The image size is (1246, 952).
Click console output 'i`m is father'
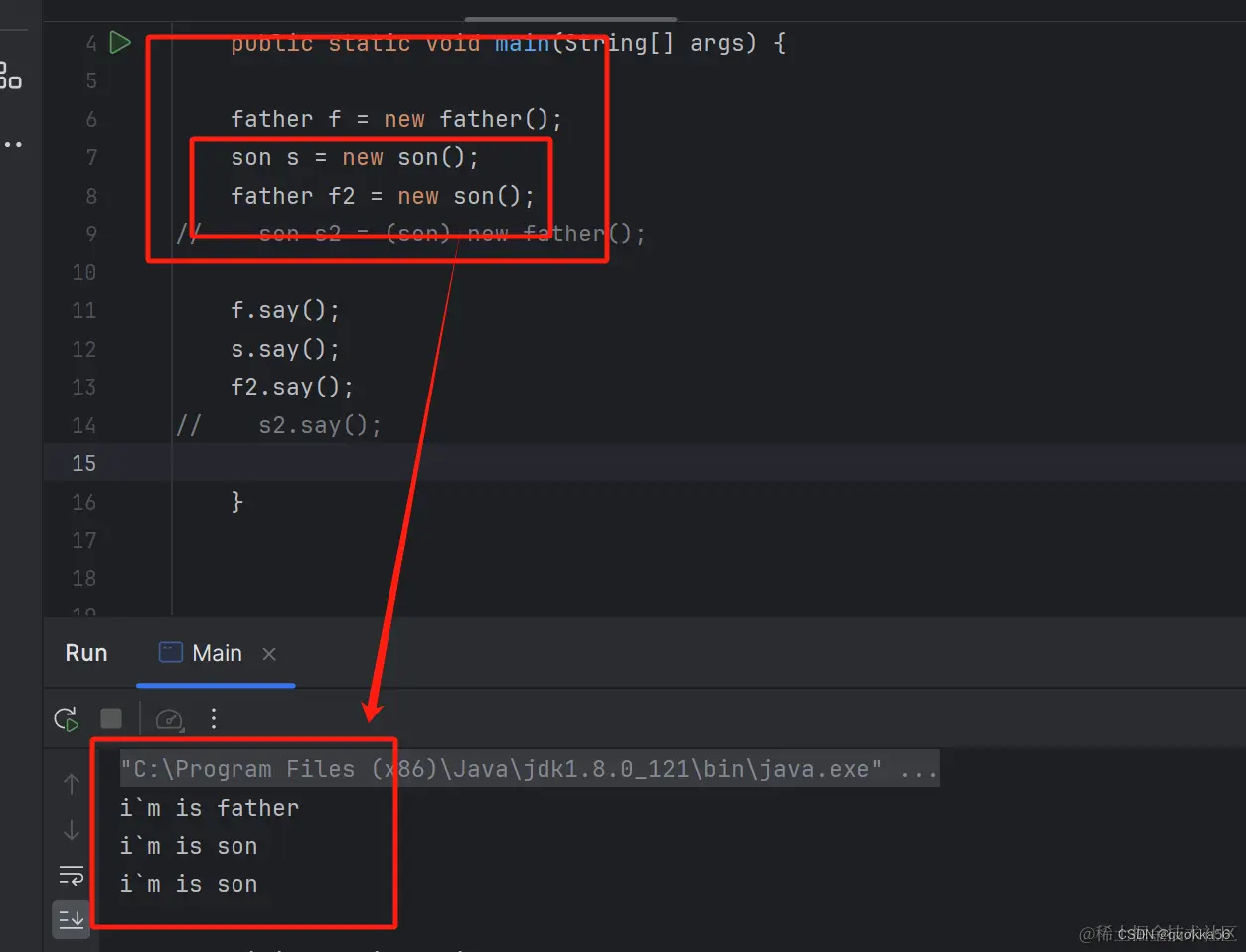point(210,808)
